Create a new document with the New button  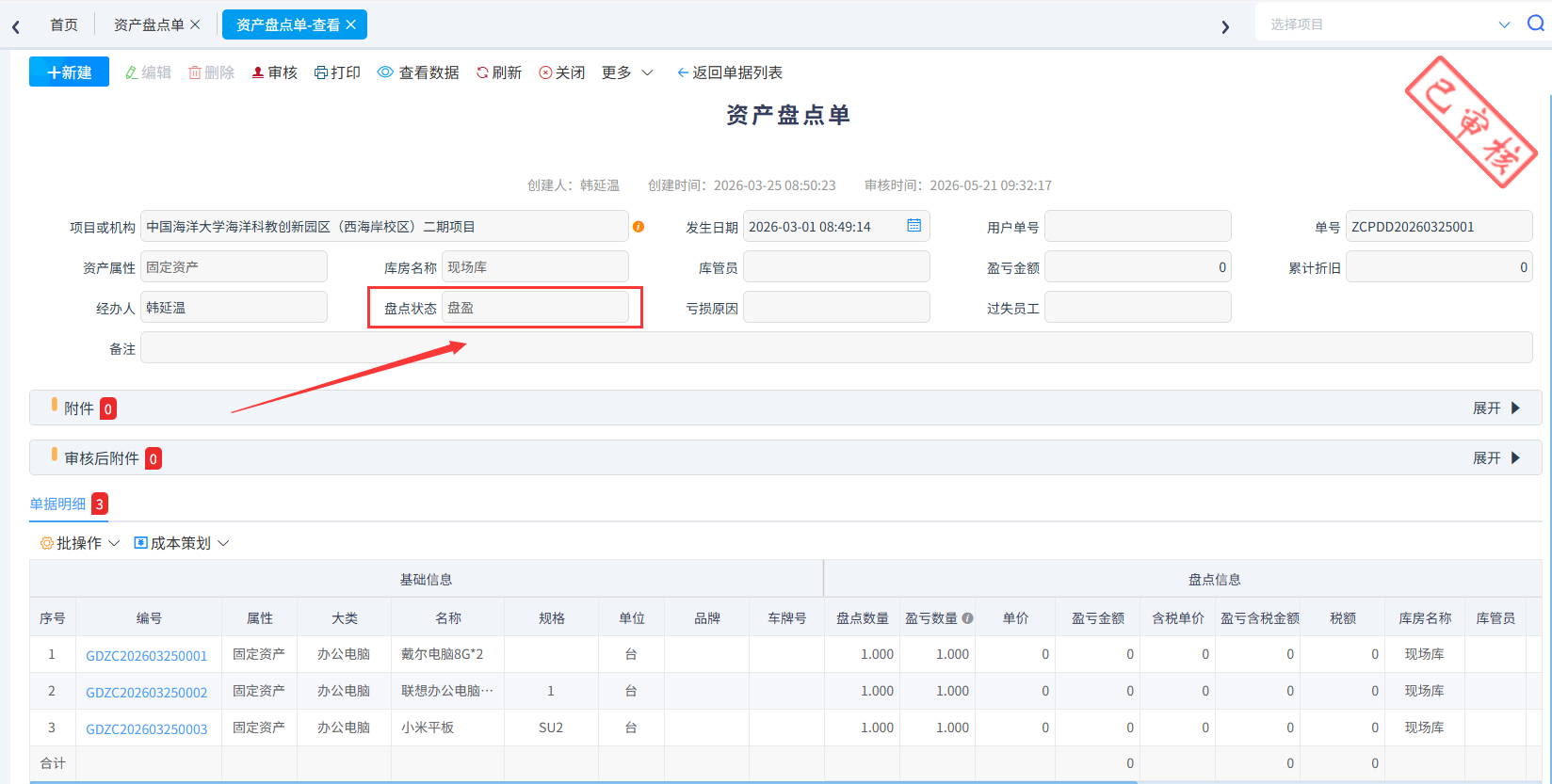[69, 72]
